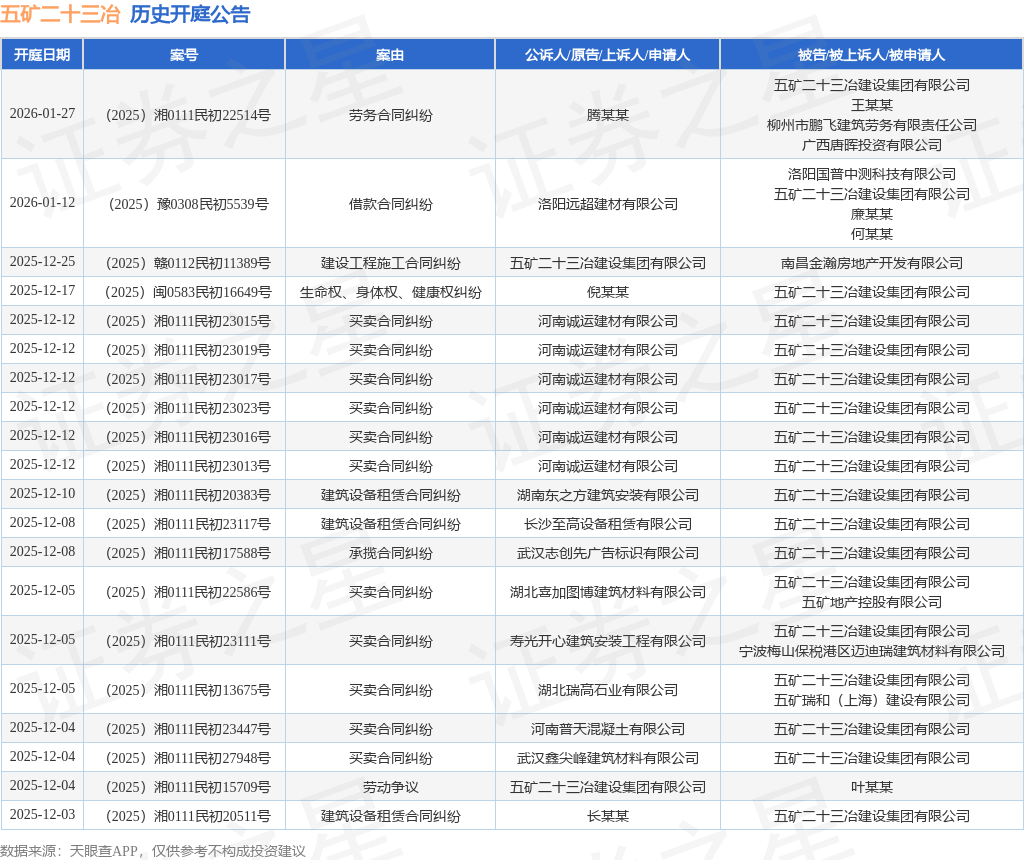Click defendant 南昌金瀚房地产开发有限公司
1024x860 pixels.
click(871, 263)
